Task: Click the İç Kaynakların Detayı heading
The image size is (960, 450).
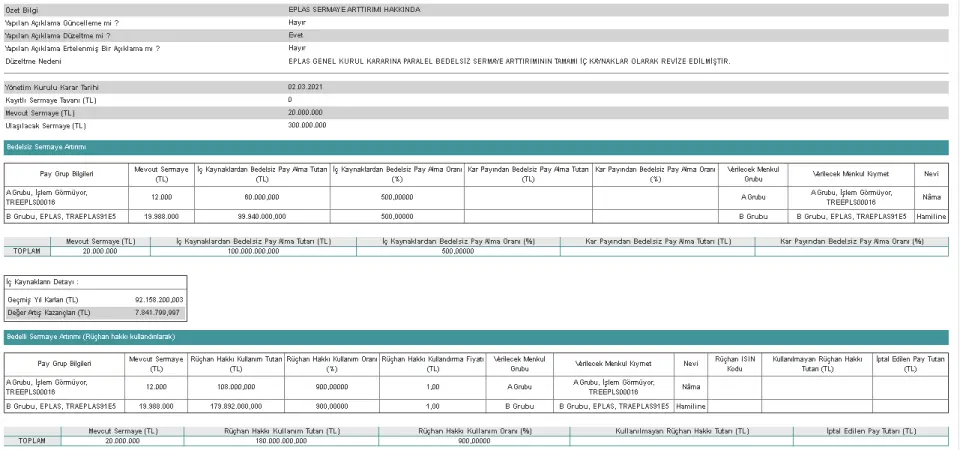Action: 44,282
